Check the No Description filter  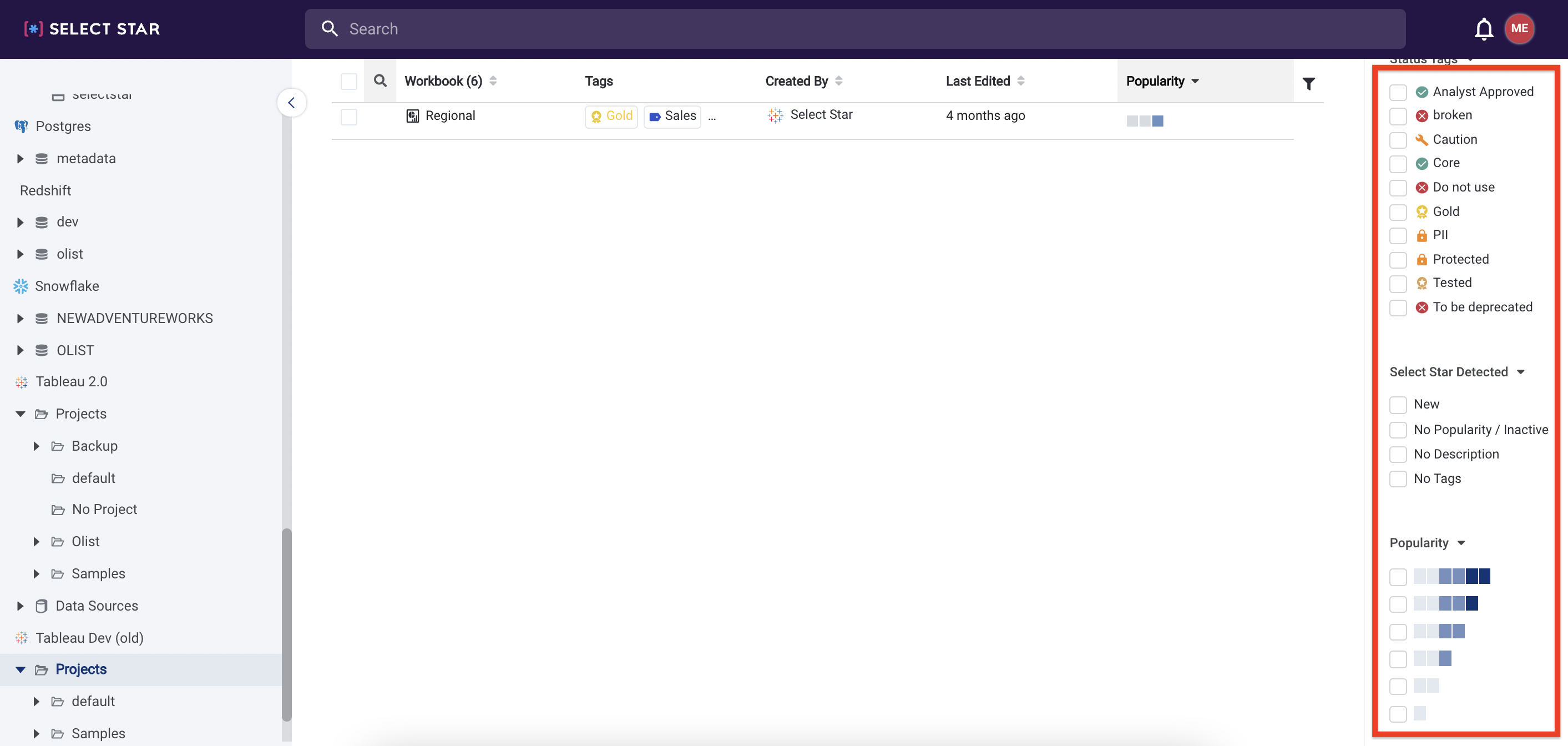click(1398, 454)
